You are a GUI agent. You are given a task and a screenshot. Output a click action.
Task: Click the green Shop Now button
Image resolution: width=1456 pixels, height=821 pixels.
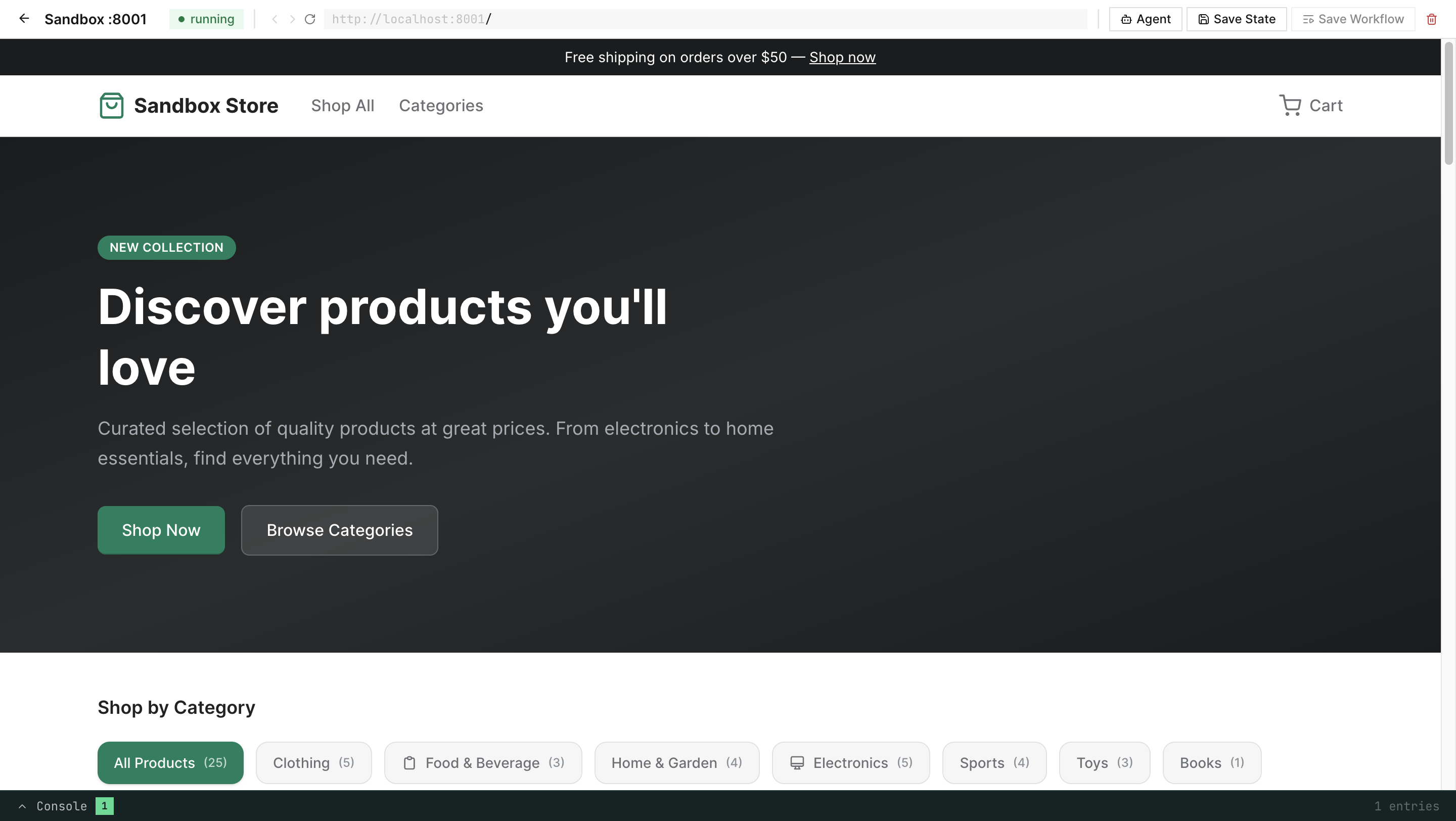[161, 530]
